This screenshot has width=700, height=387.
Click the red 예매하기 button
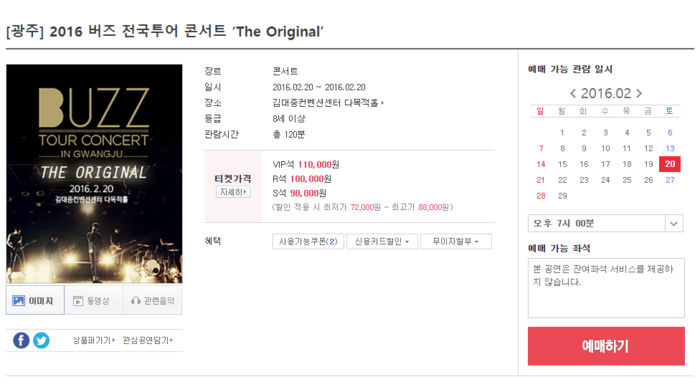tap(606, 346)
